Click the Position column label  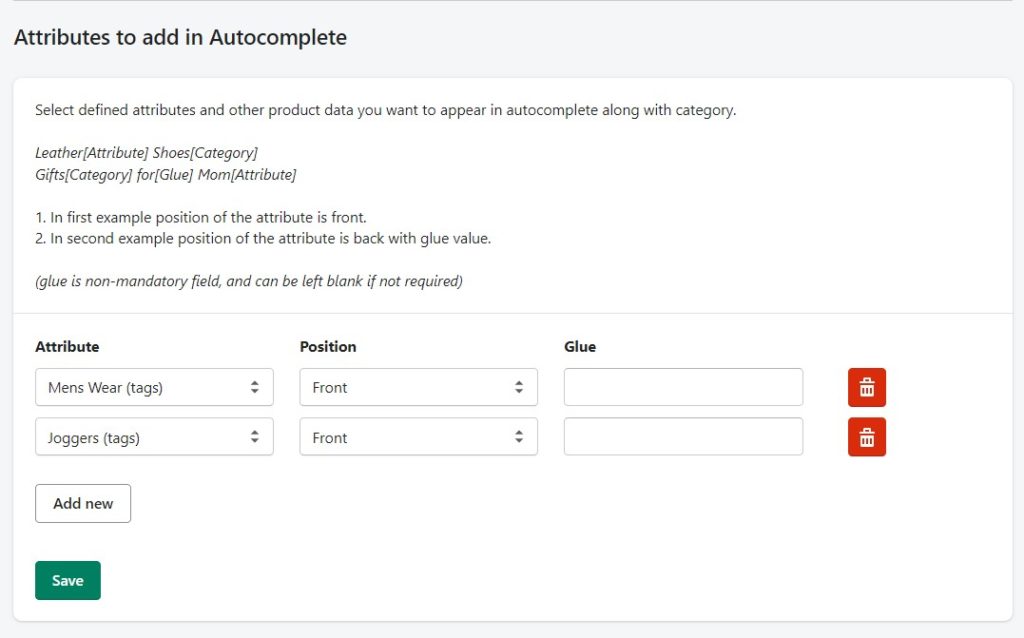coord(328,347)
